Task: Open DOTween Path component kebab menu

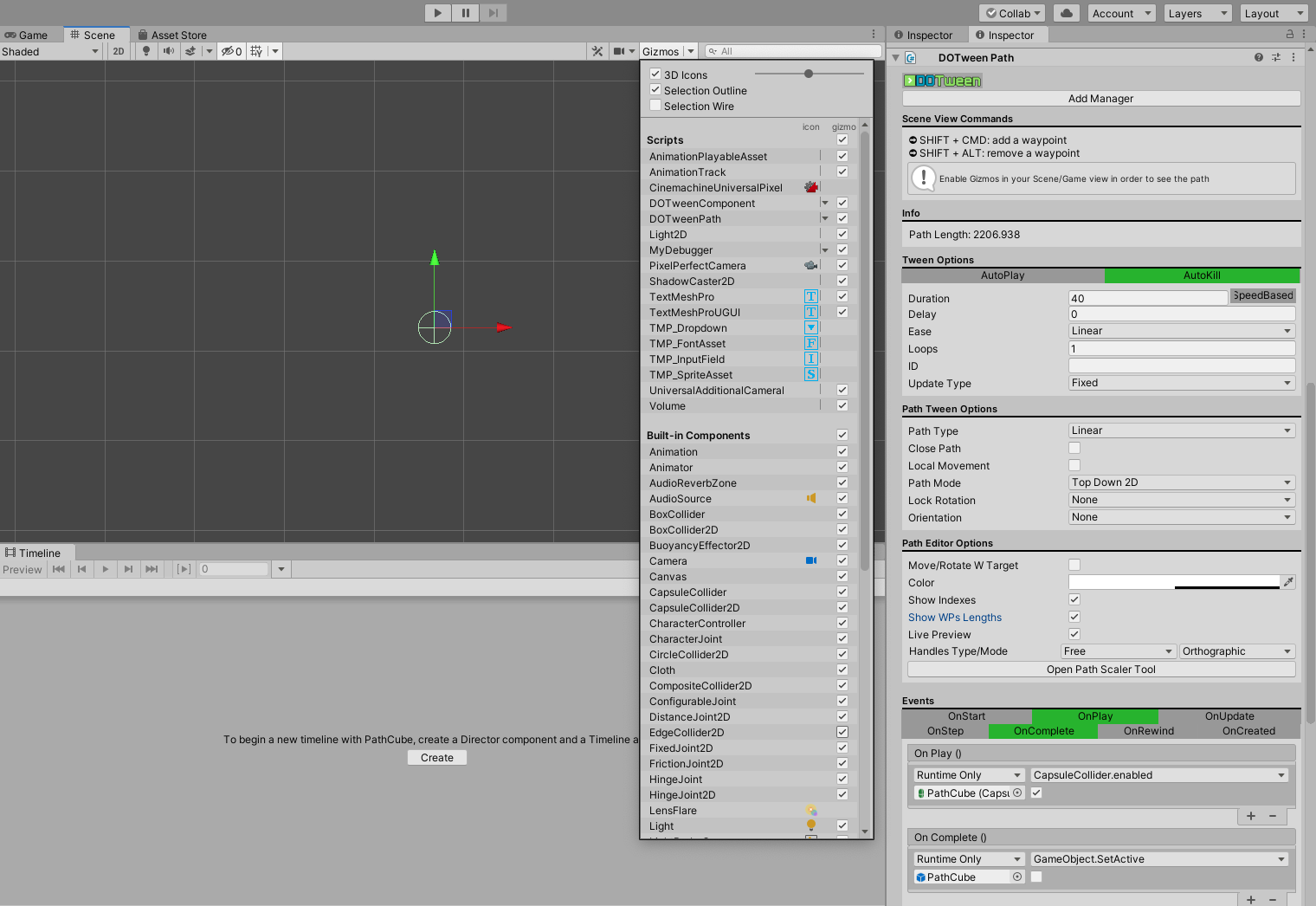Action: [x=1293, y=57]
